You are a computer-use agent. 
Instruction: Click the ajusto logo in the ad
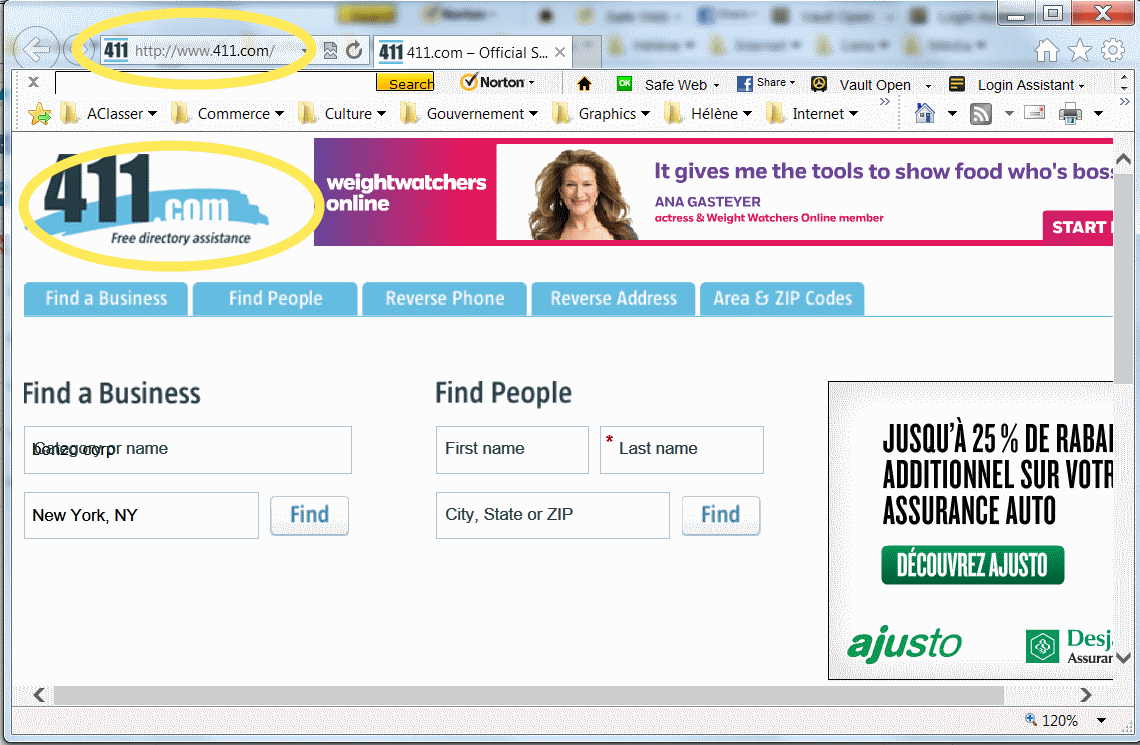(x=904, y=644)
